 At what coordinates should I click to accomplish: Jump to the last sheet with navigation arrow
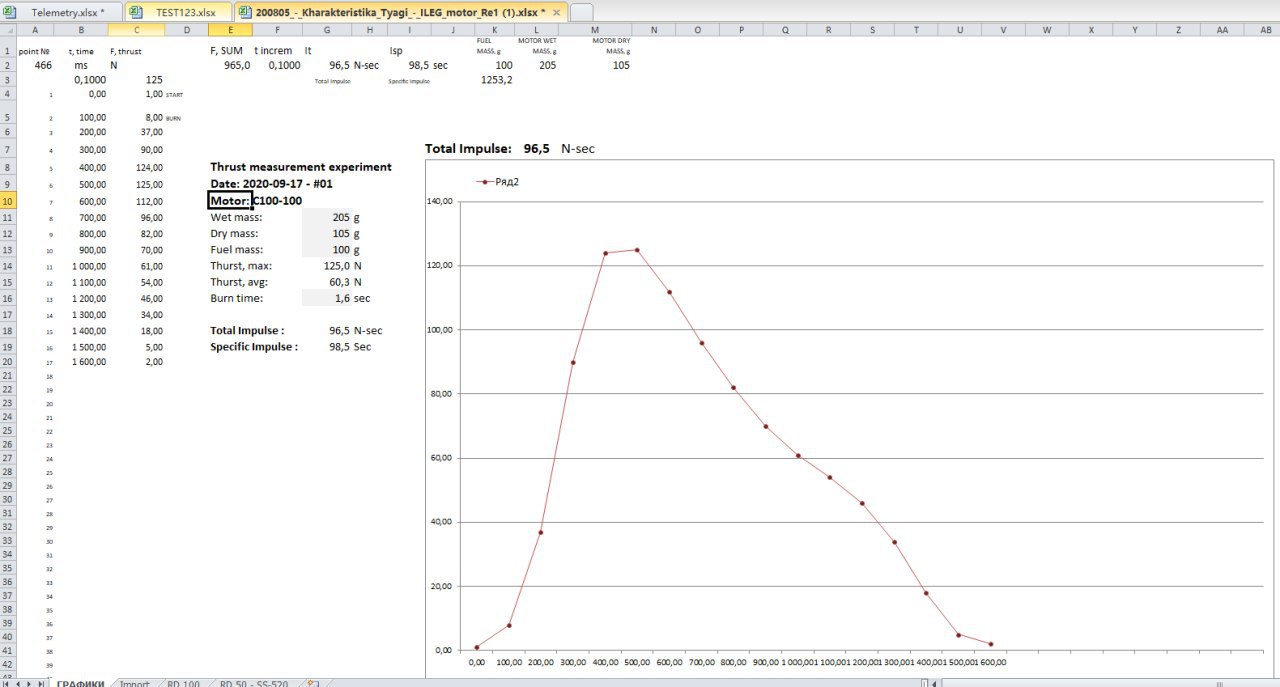click(40, 683)
